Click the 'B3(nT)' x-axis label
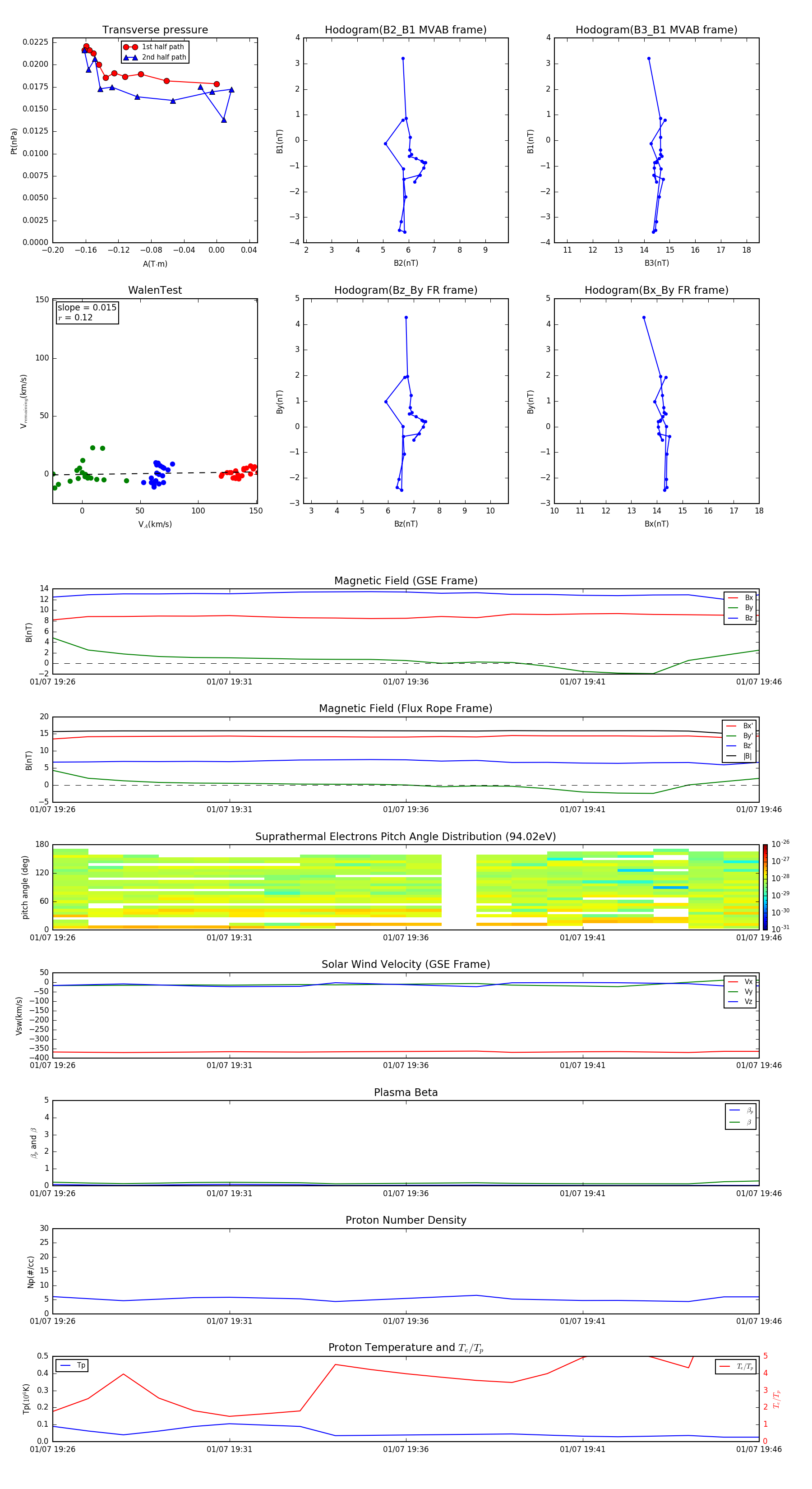Viewport: 812px width, 1489px height. pos(656,263)
